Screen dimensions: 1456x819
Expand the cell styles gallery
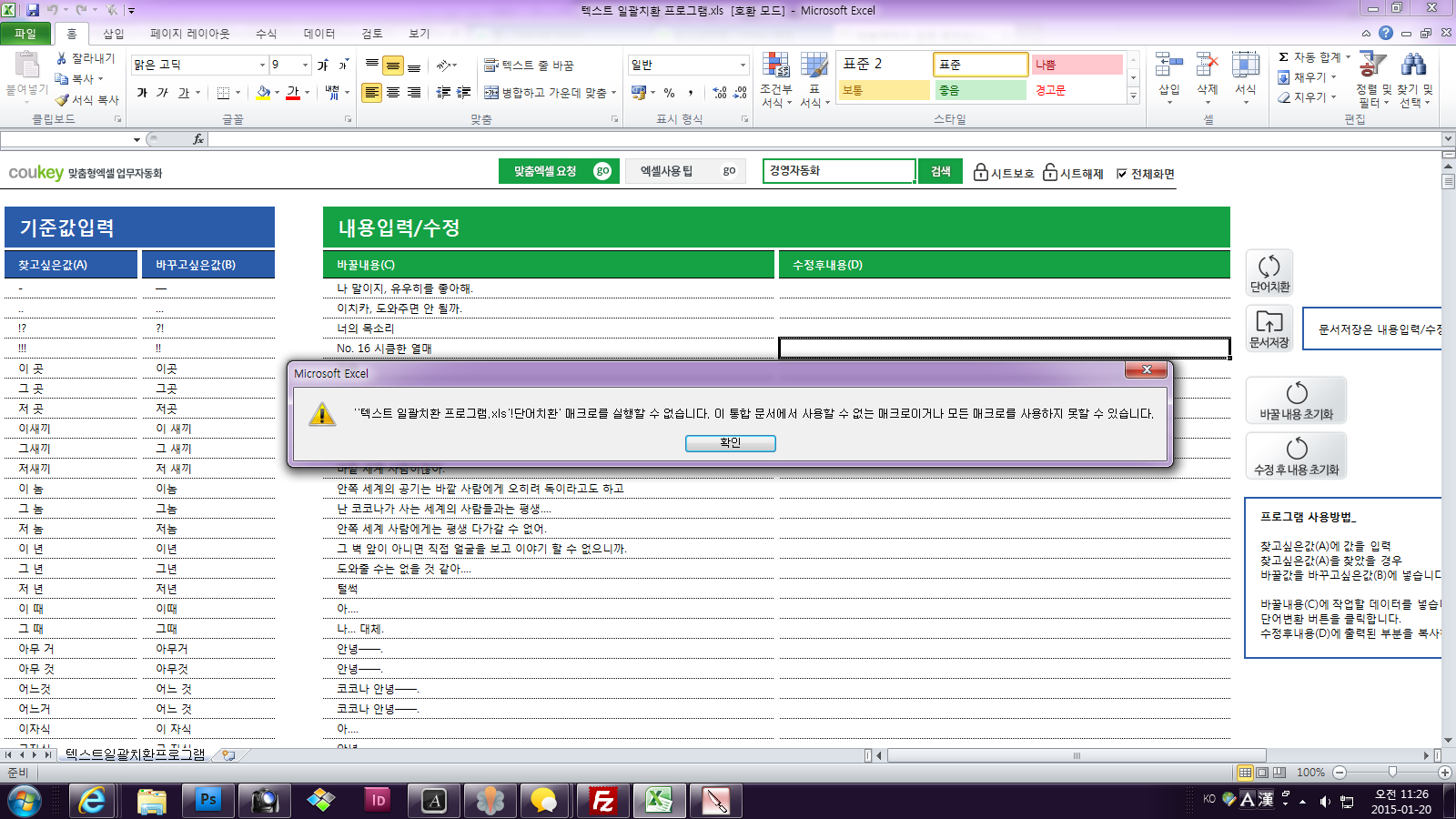1133,96
